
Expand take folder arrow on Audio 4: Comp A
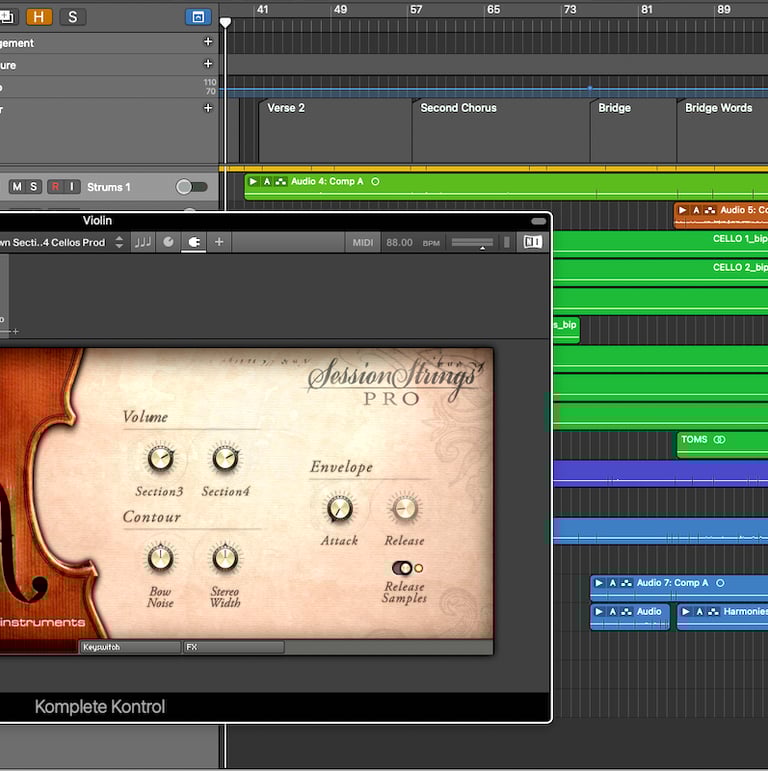(253, 182)
